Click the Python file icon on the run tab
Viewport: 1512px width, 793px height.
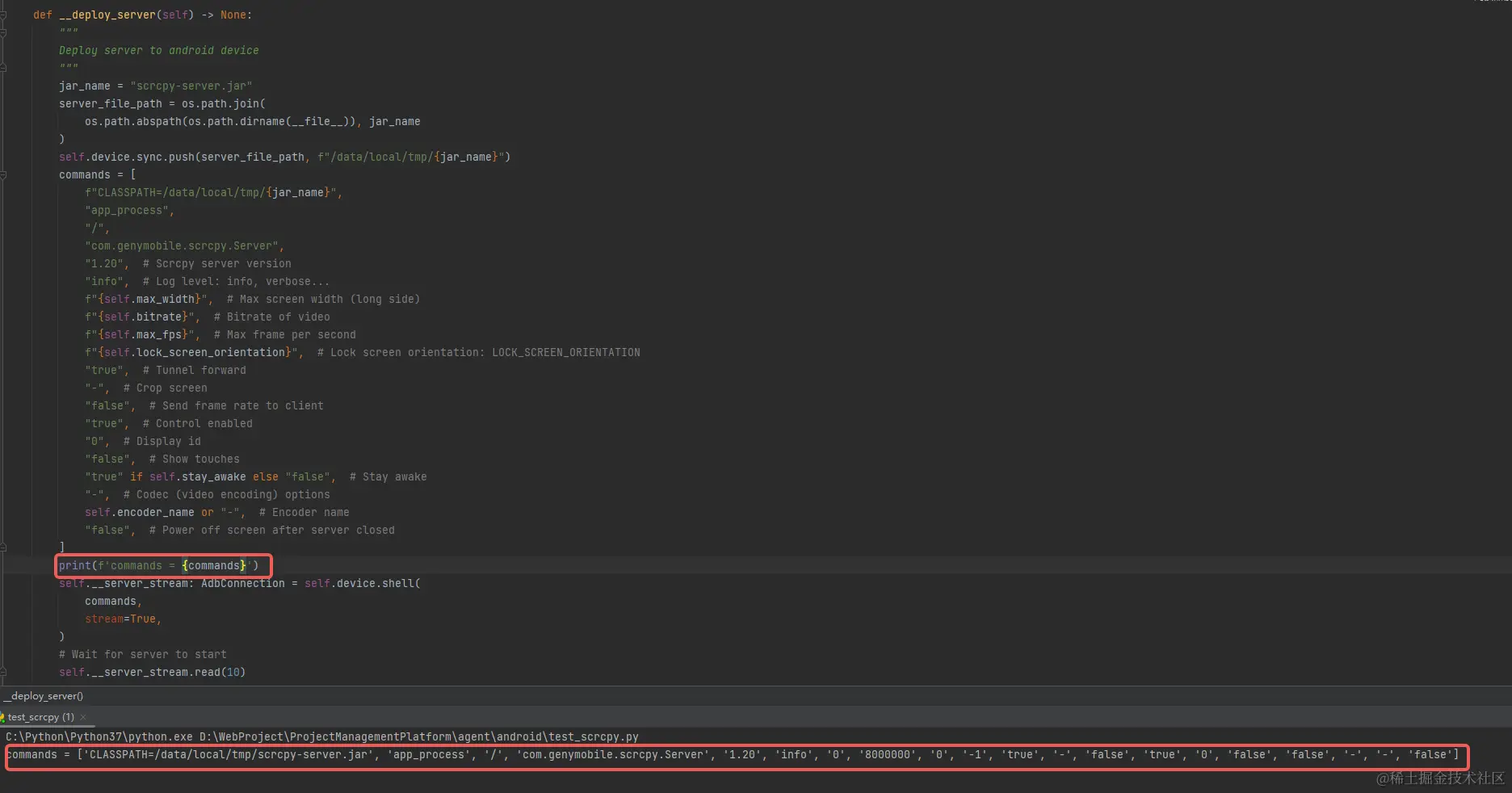pyautogui.click(x=6, y=717)
